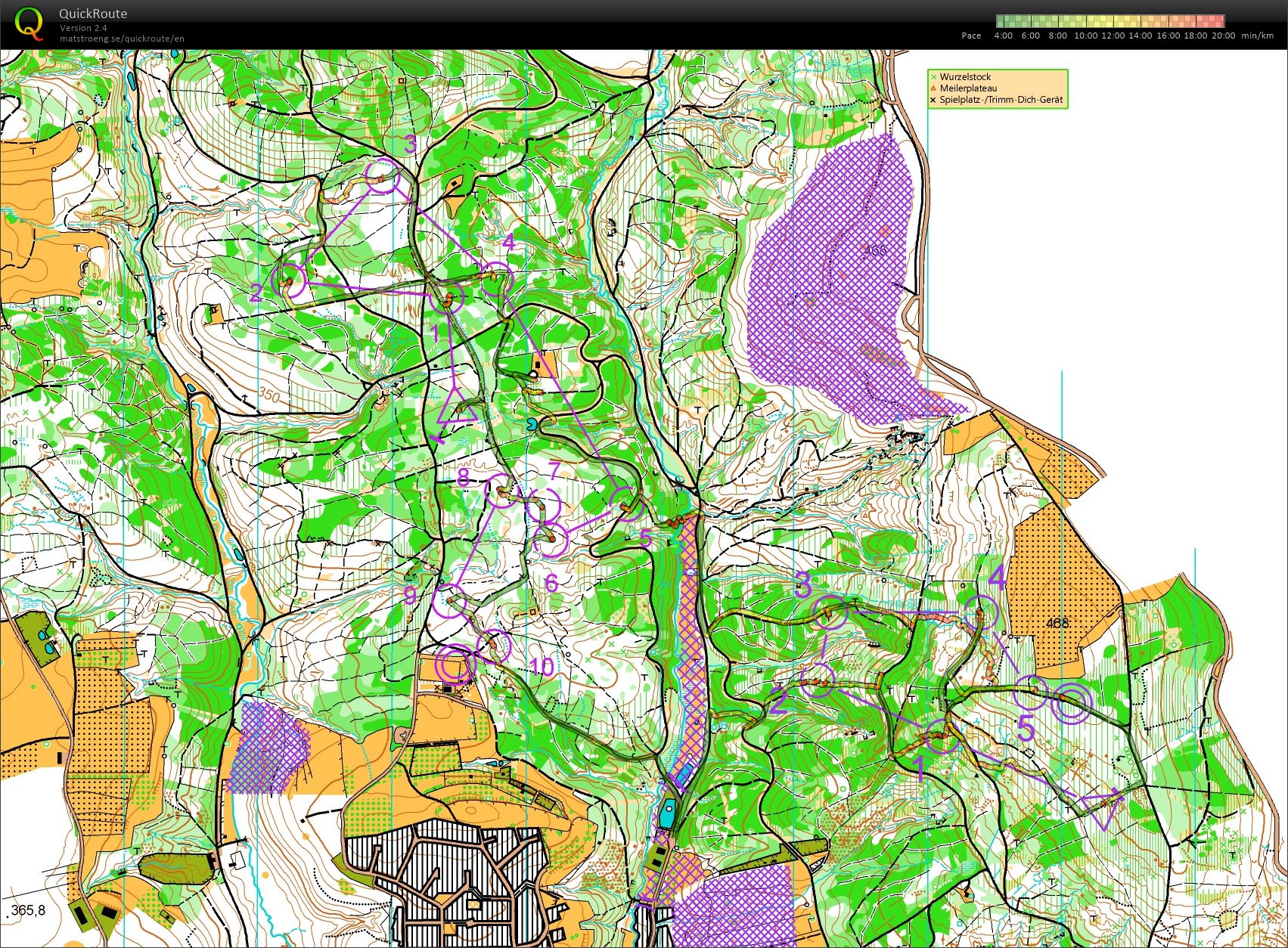Screen dimensions: 1288x948
Task: Select control circle 4 on eastern course
Action: point(982,612)
